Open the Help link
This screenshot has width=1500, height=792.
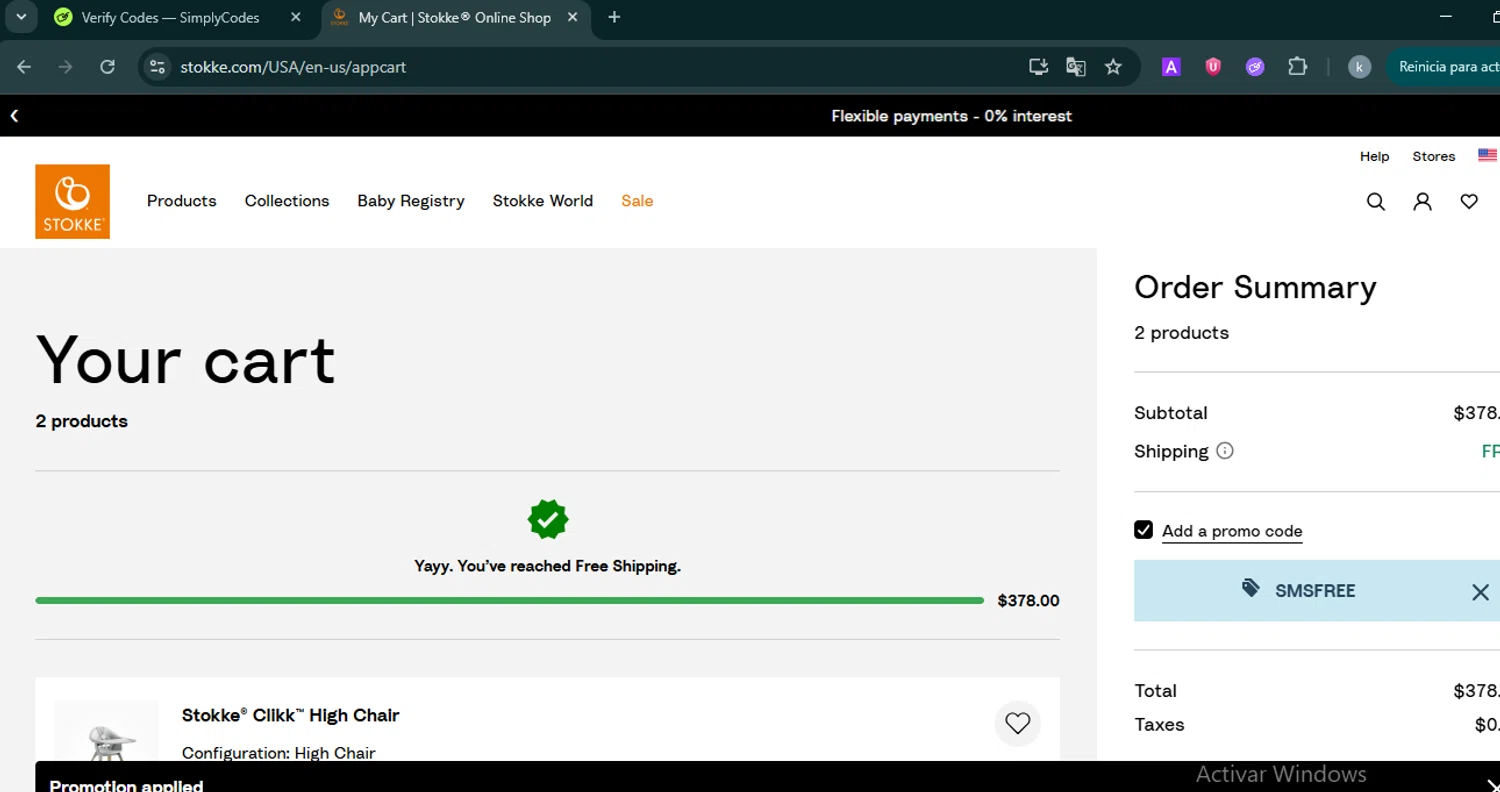tap(1375, 156)
